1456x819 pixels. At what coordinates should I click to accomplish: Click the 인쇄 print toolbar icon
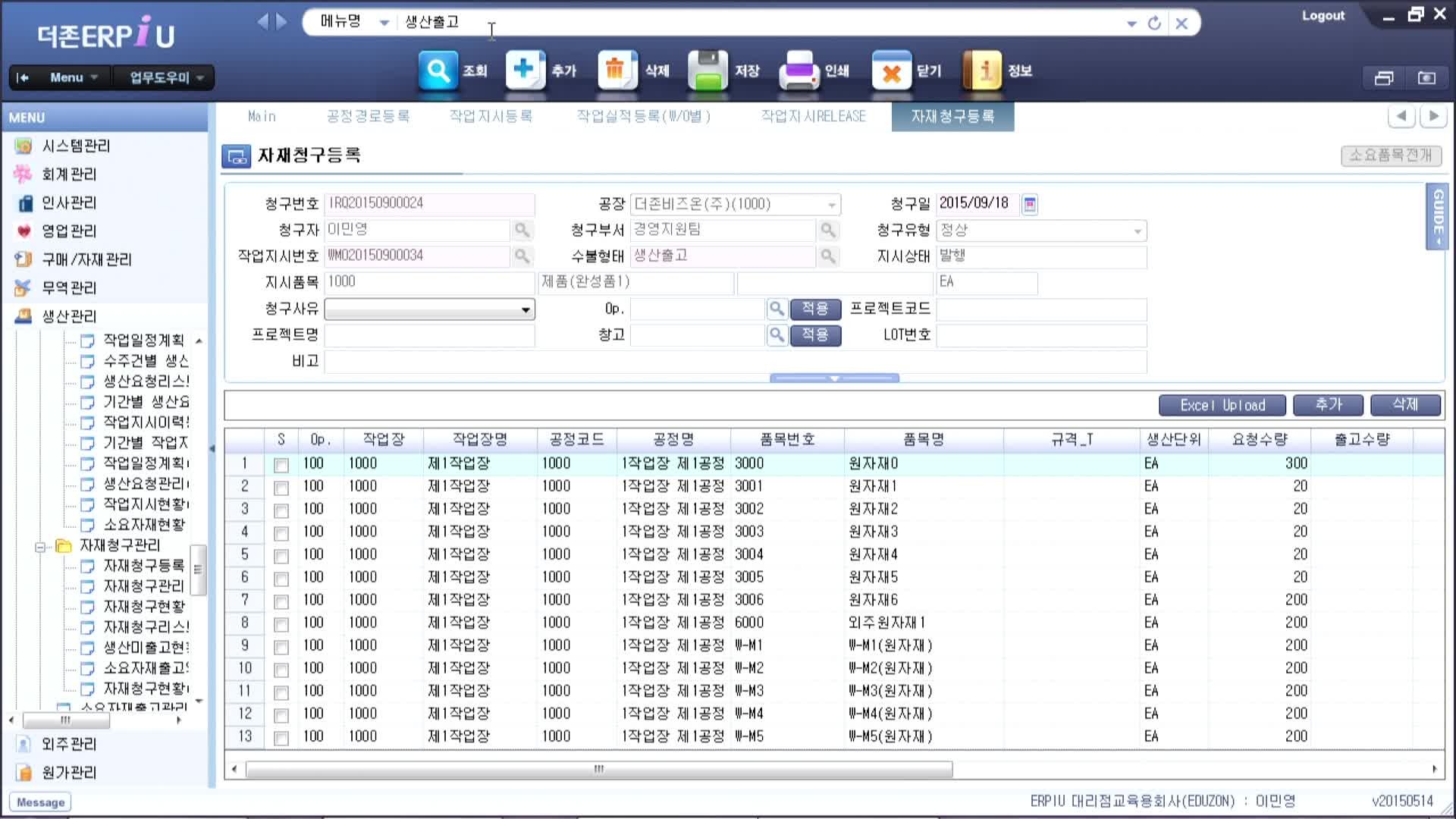pyautogui.click(x=799, y=71)
